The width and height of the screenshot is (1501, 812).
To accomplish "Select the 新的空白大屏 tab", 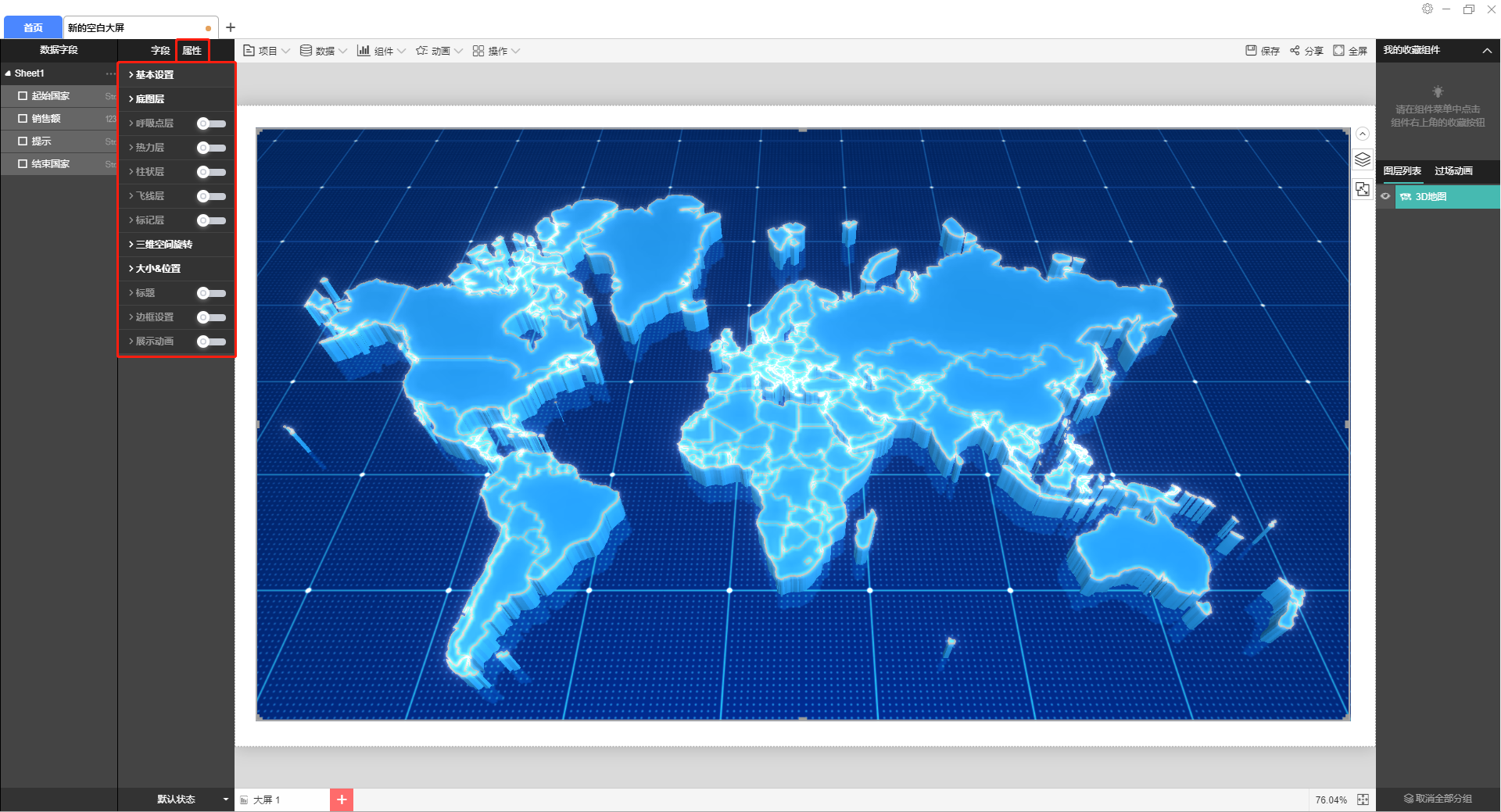I will [139, 27].
